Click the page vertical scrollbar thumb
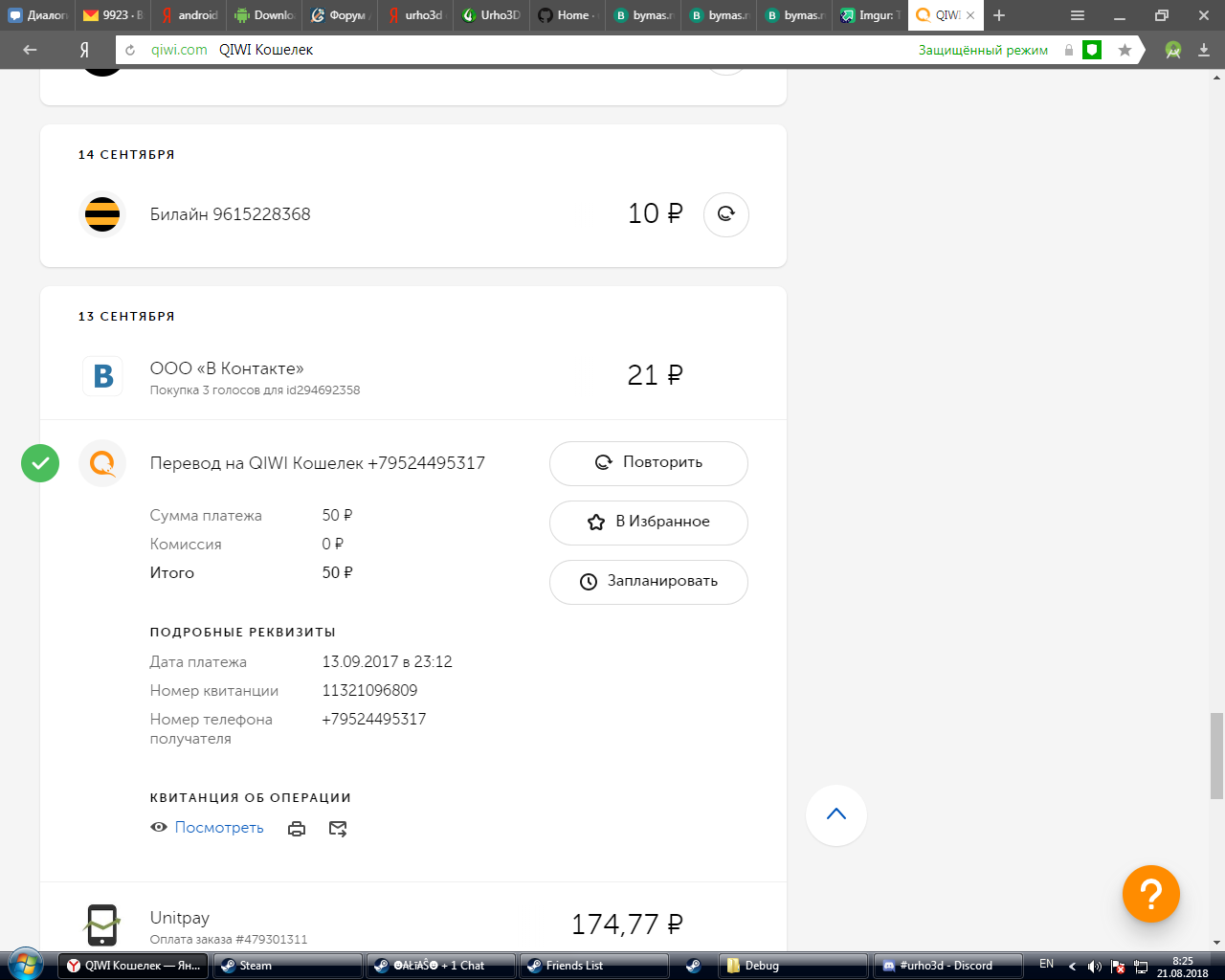Image resolution: width=1225 pixels, height=980 pixels. pos(1216,754)
